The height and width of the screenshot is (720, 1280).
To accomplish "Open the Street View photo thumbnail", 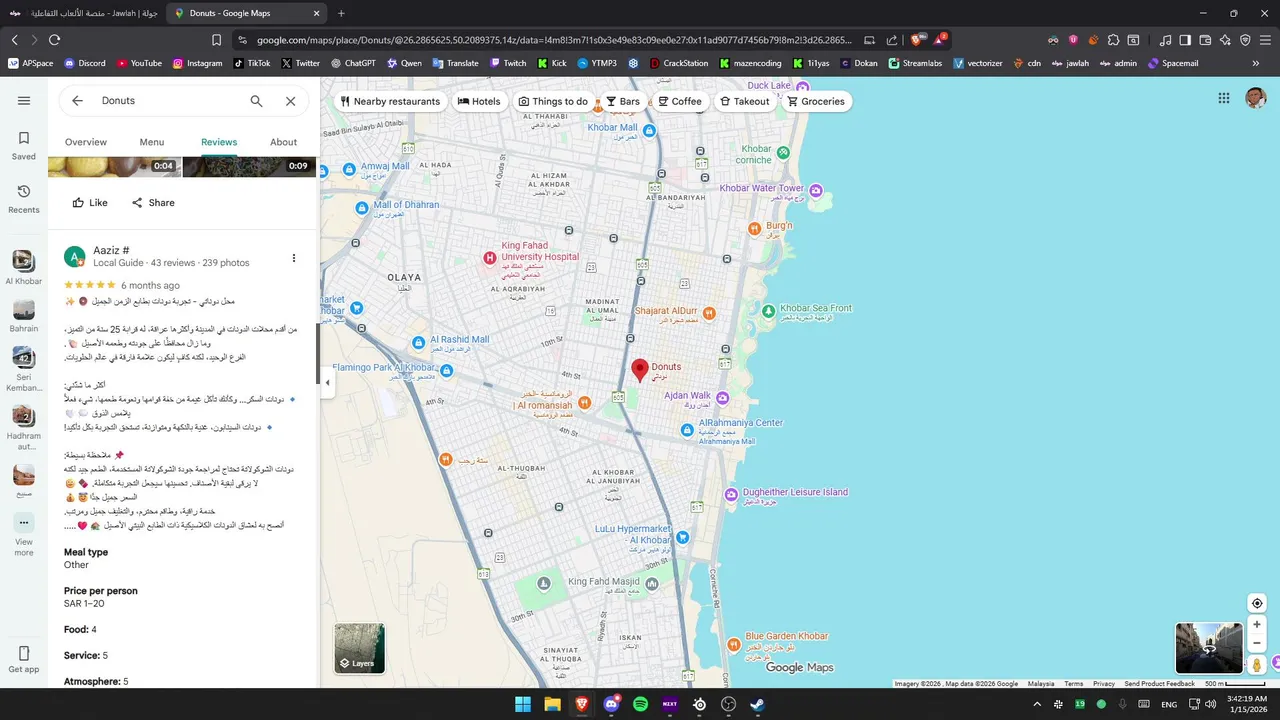I will [1208, 648].
